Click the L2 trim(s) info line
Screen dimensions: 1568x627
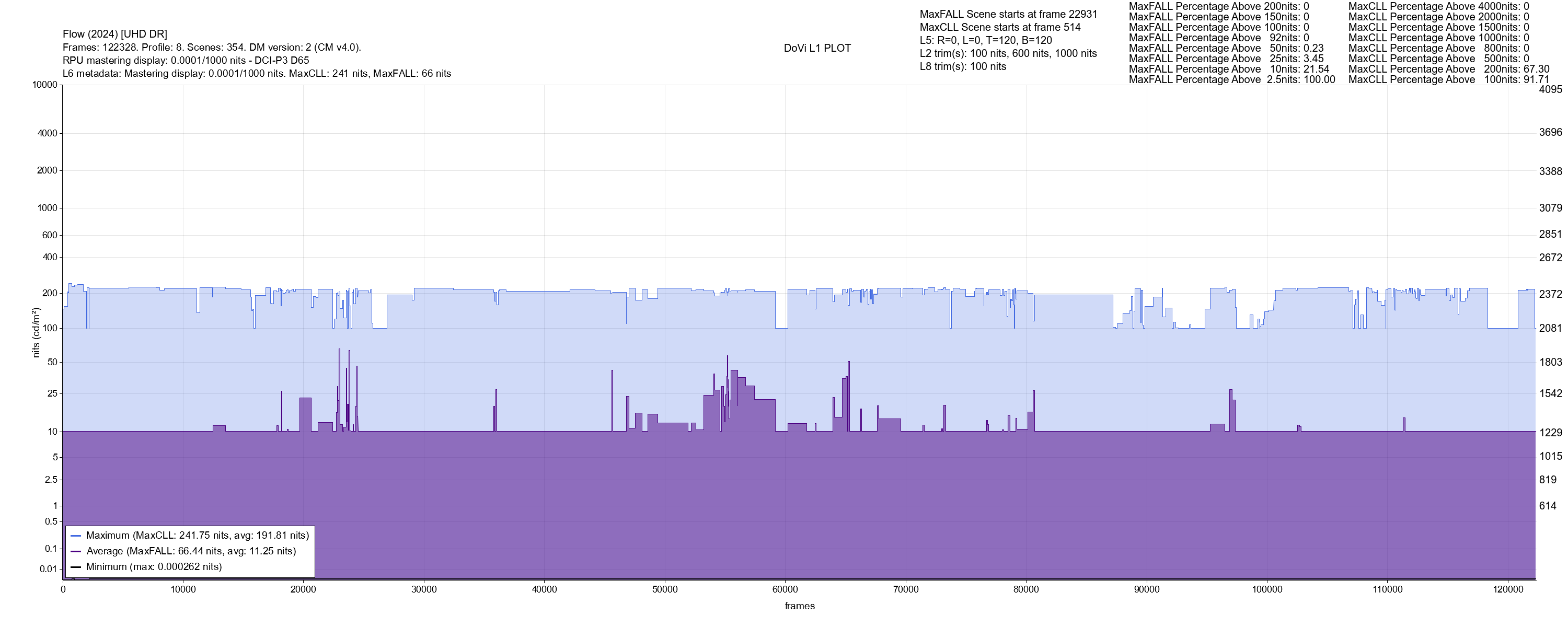1008,54
